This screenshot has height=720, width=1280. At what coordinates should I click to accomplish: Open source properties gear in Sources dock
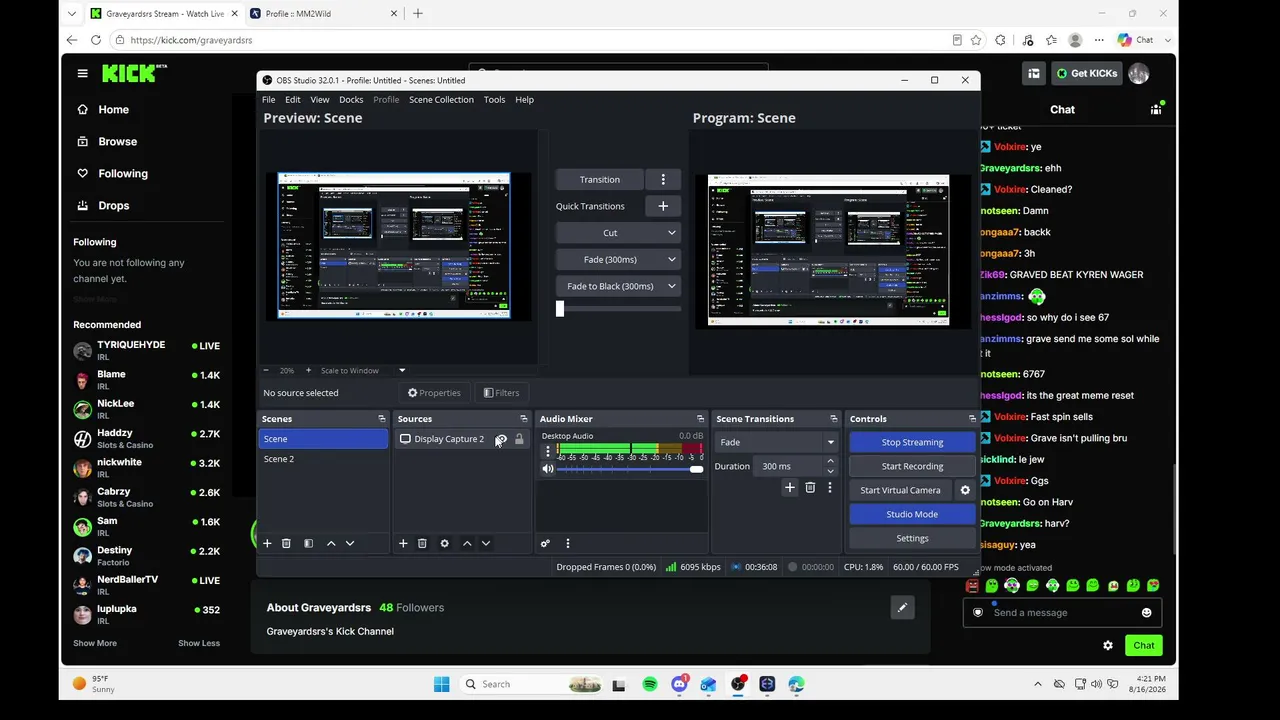445,543
